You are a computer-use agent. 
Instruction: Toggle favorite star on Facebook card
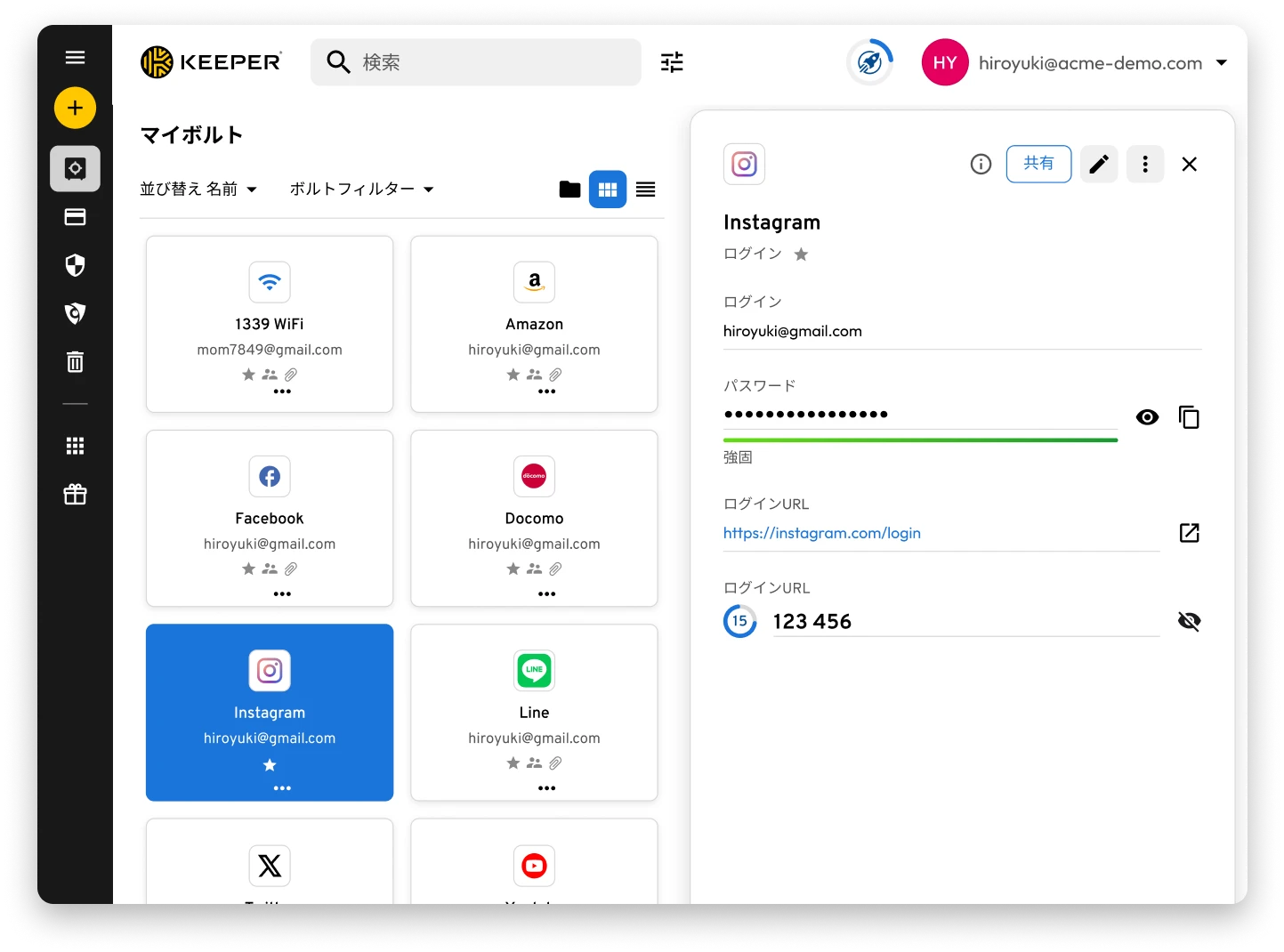pos(249,569)
